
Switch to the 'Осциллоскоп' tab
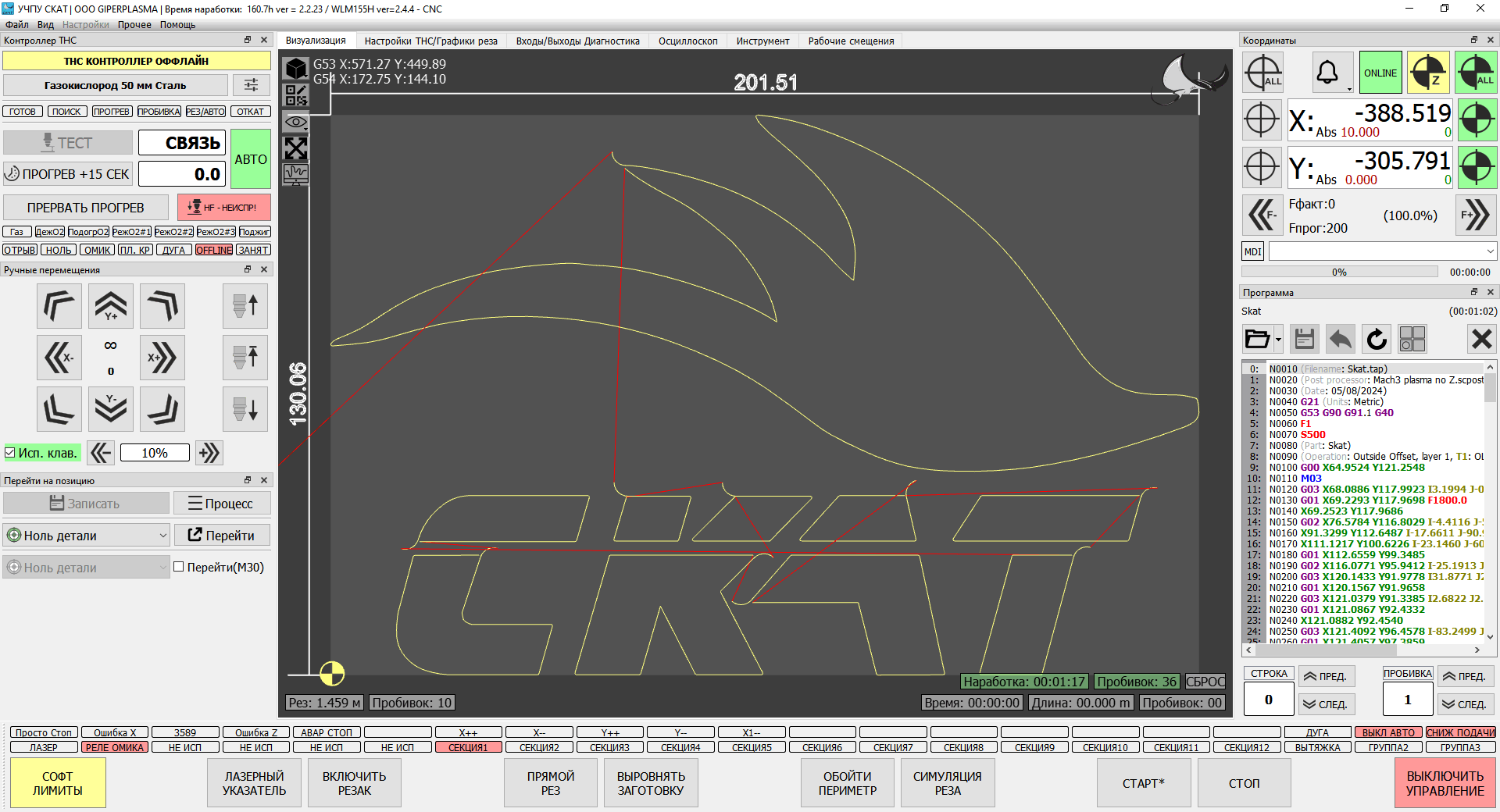[x=687, y=41]
